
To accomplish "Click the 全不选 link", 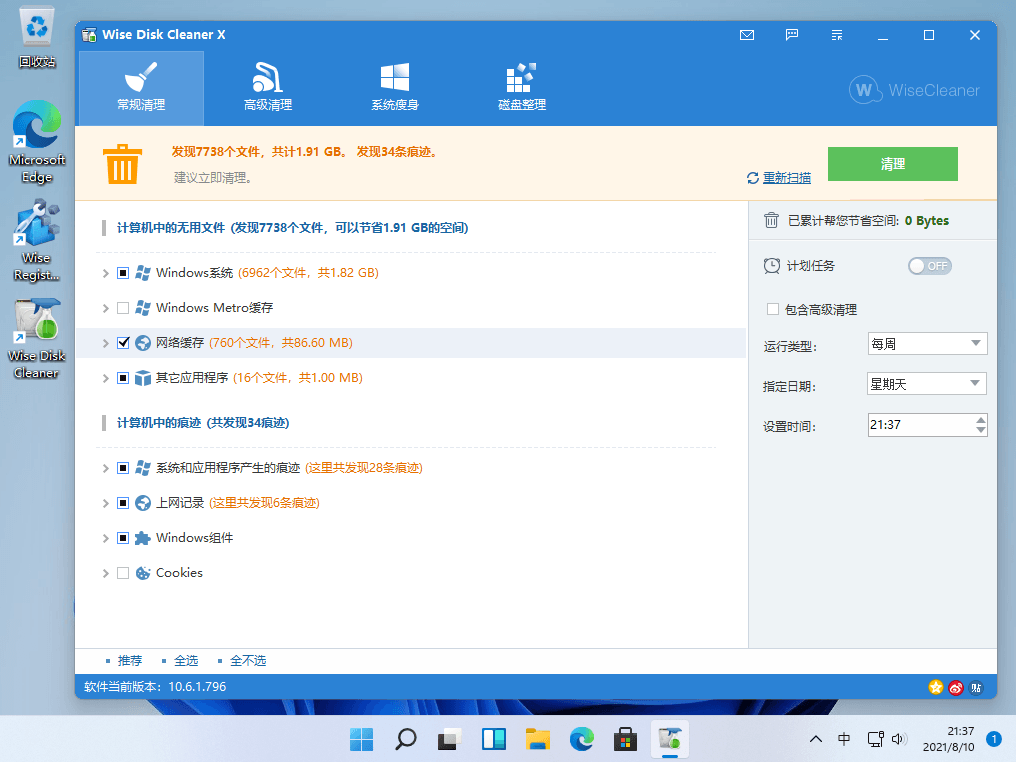I will 248,660.
